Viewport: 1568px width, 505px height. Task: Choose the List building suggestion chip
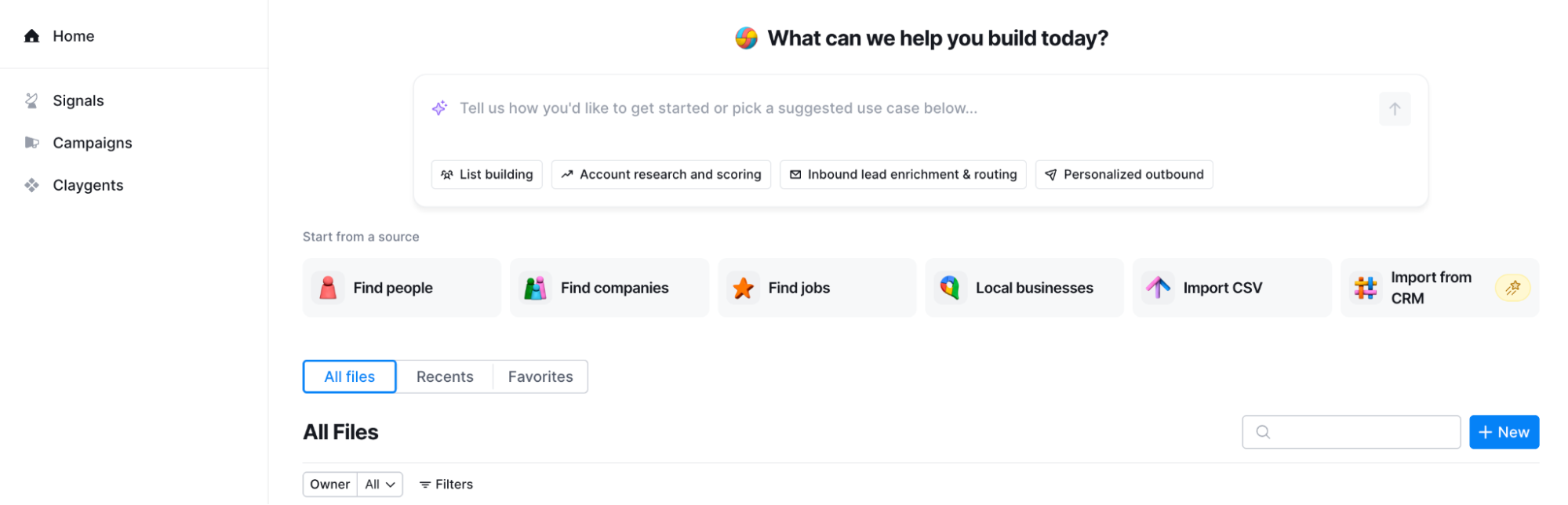tap(487, 175)
